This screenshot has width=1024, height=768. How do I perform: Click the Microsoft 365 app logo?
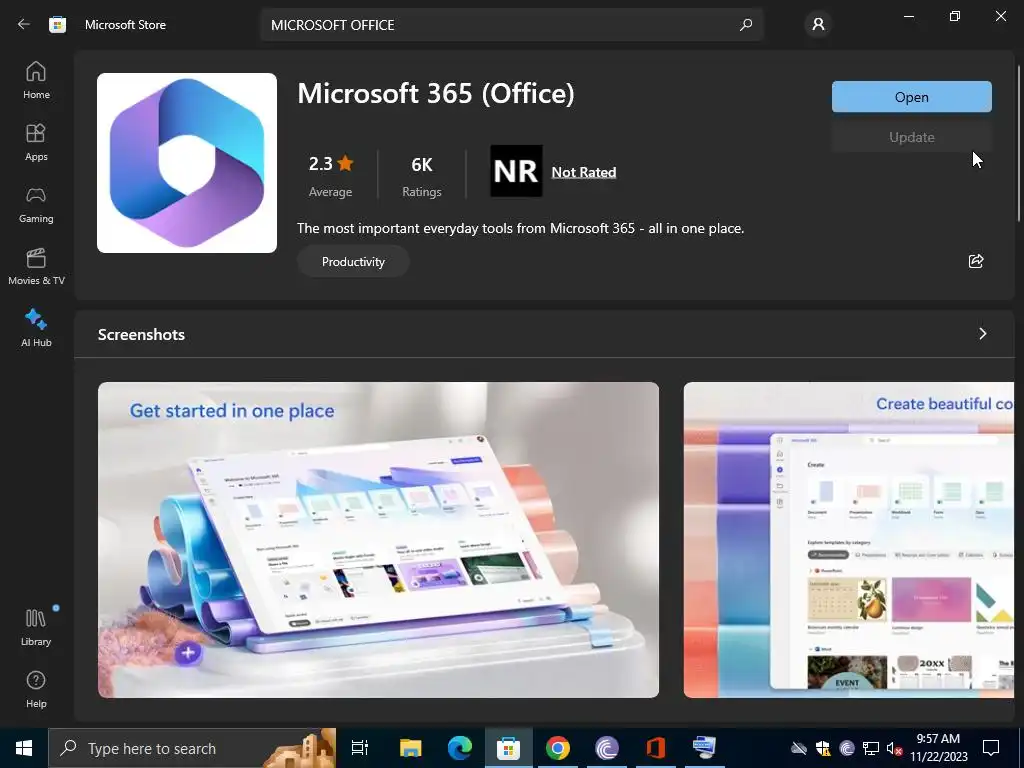(x=187, y=163)
